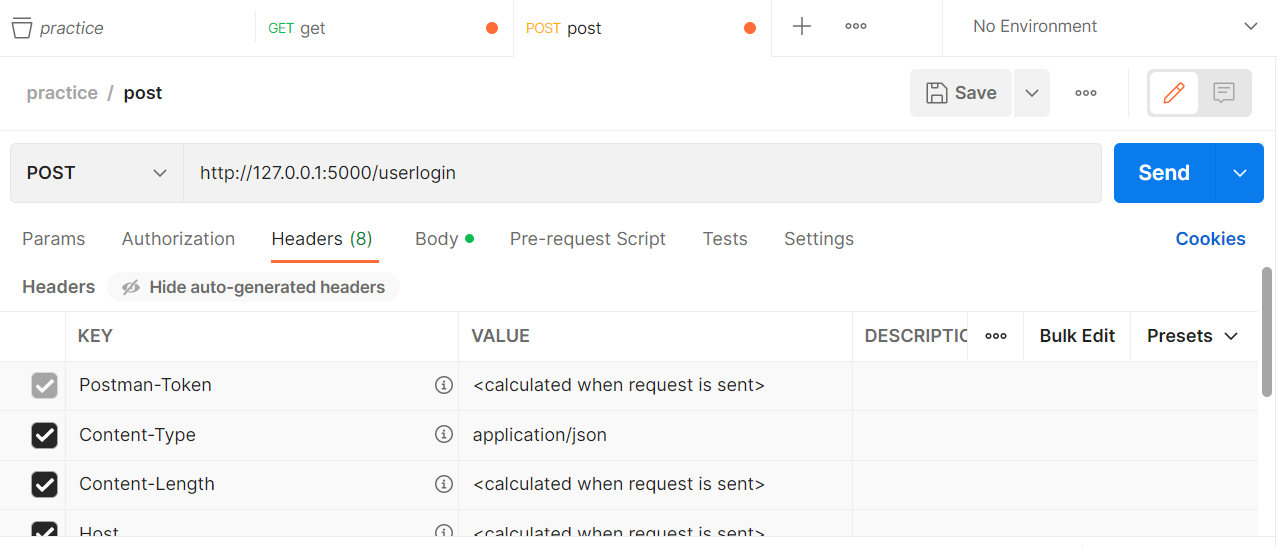Image resolution: width=1278 pixels, height=548 pixels.
Task: Click the request options ellipsis beside Save
Action: click(1086, 93)
